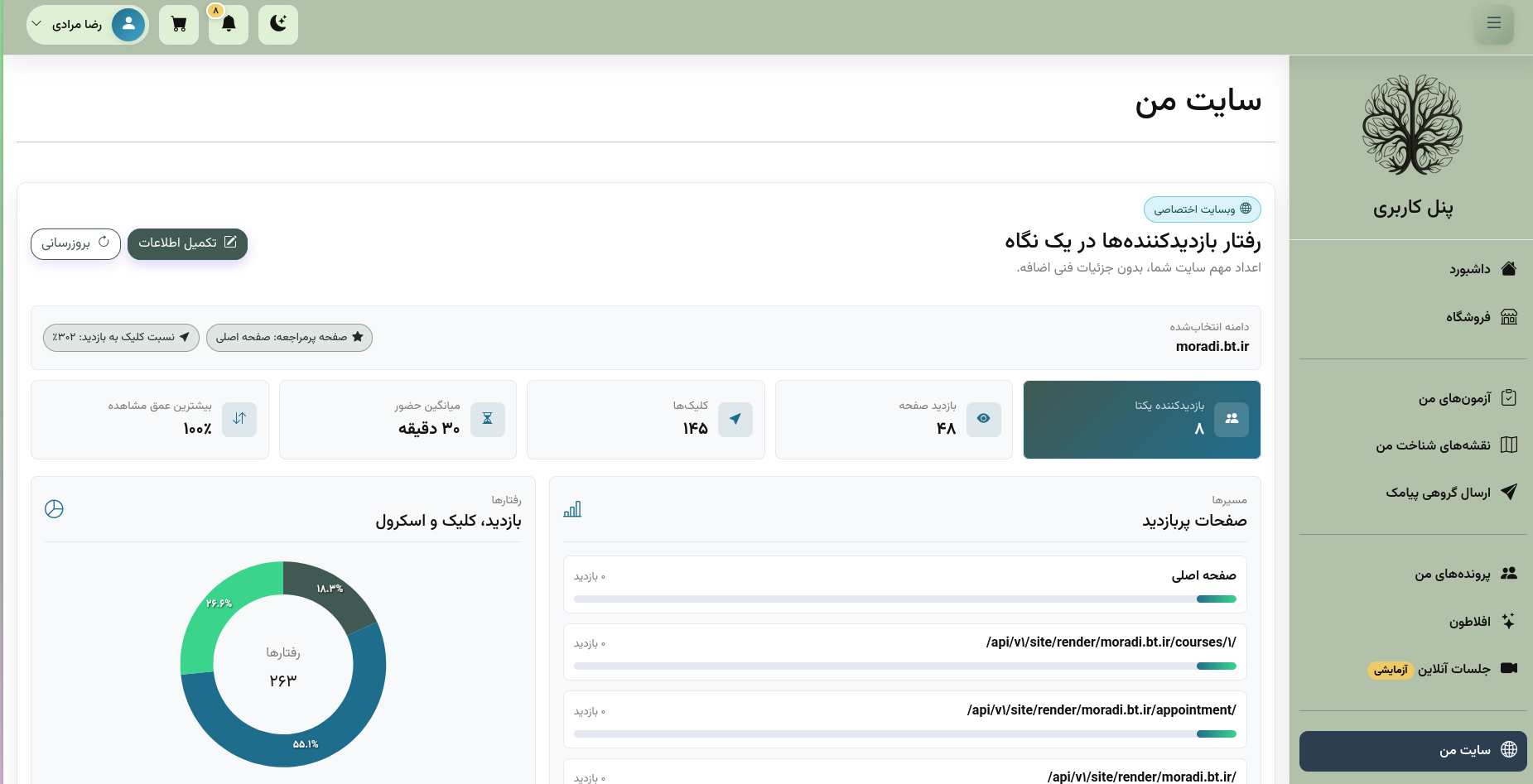The width and height of the screenshot is (1533, 784).
Task: Click cursor icon in کلیک‌ها card
Action: click(735, 419)
